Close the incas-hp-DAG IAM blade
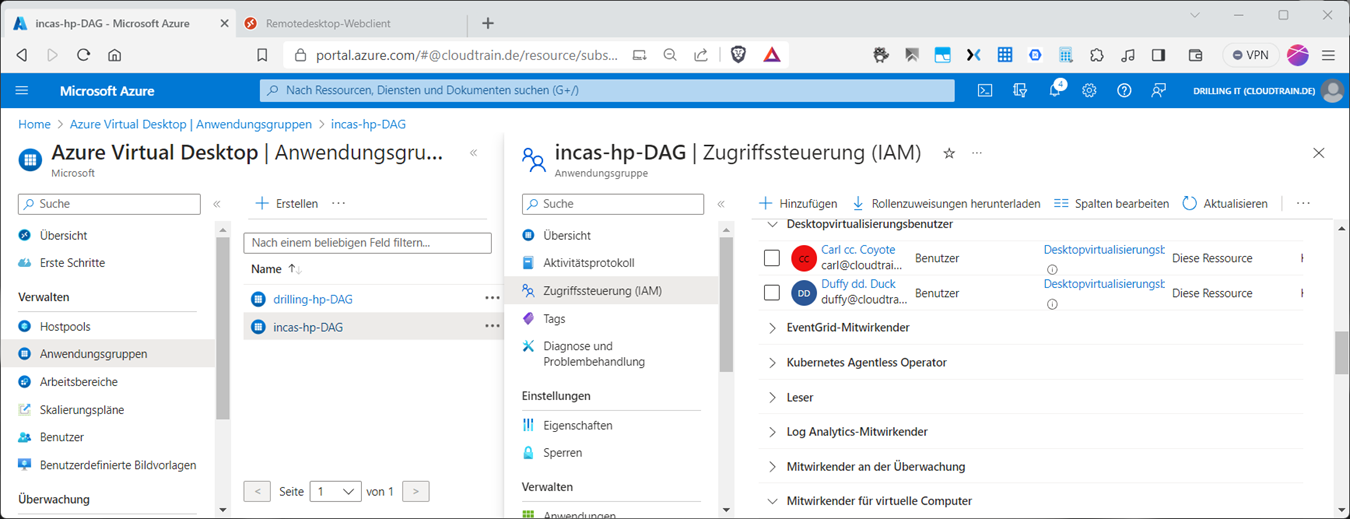 (1318, 153)
